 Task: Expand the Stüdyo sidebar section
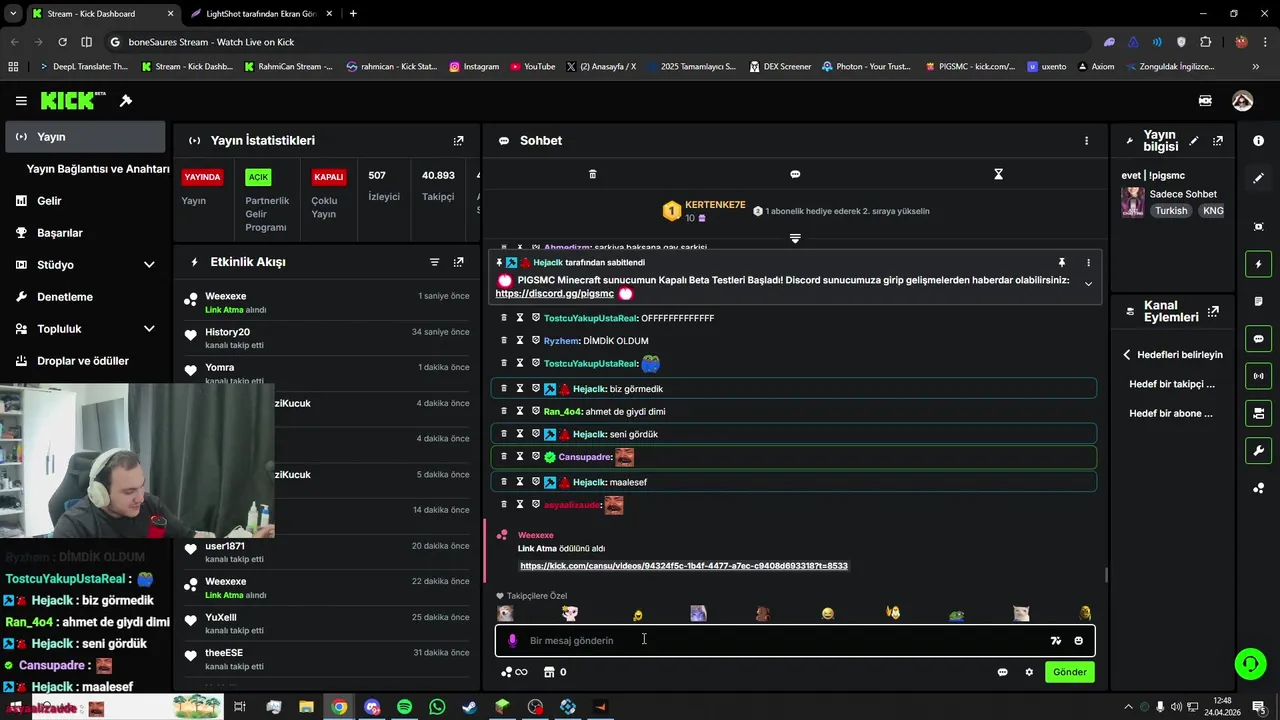[149, 265]
